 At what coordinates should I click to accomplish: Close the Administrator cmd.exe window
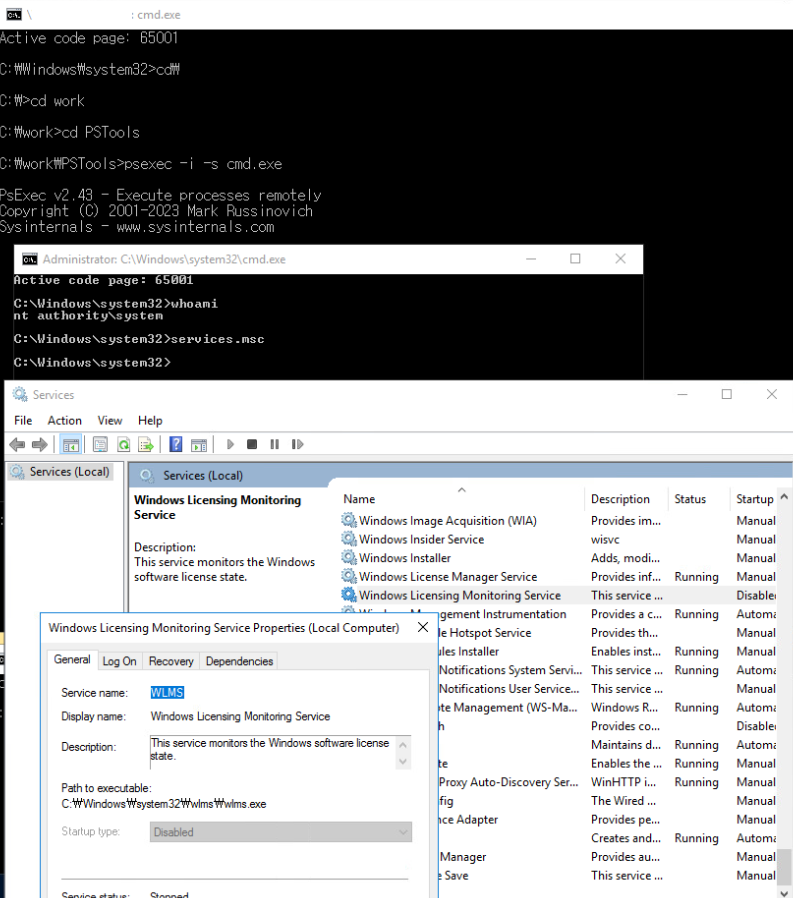pos(620,259)
